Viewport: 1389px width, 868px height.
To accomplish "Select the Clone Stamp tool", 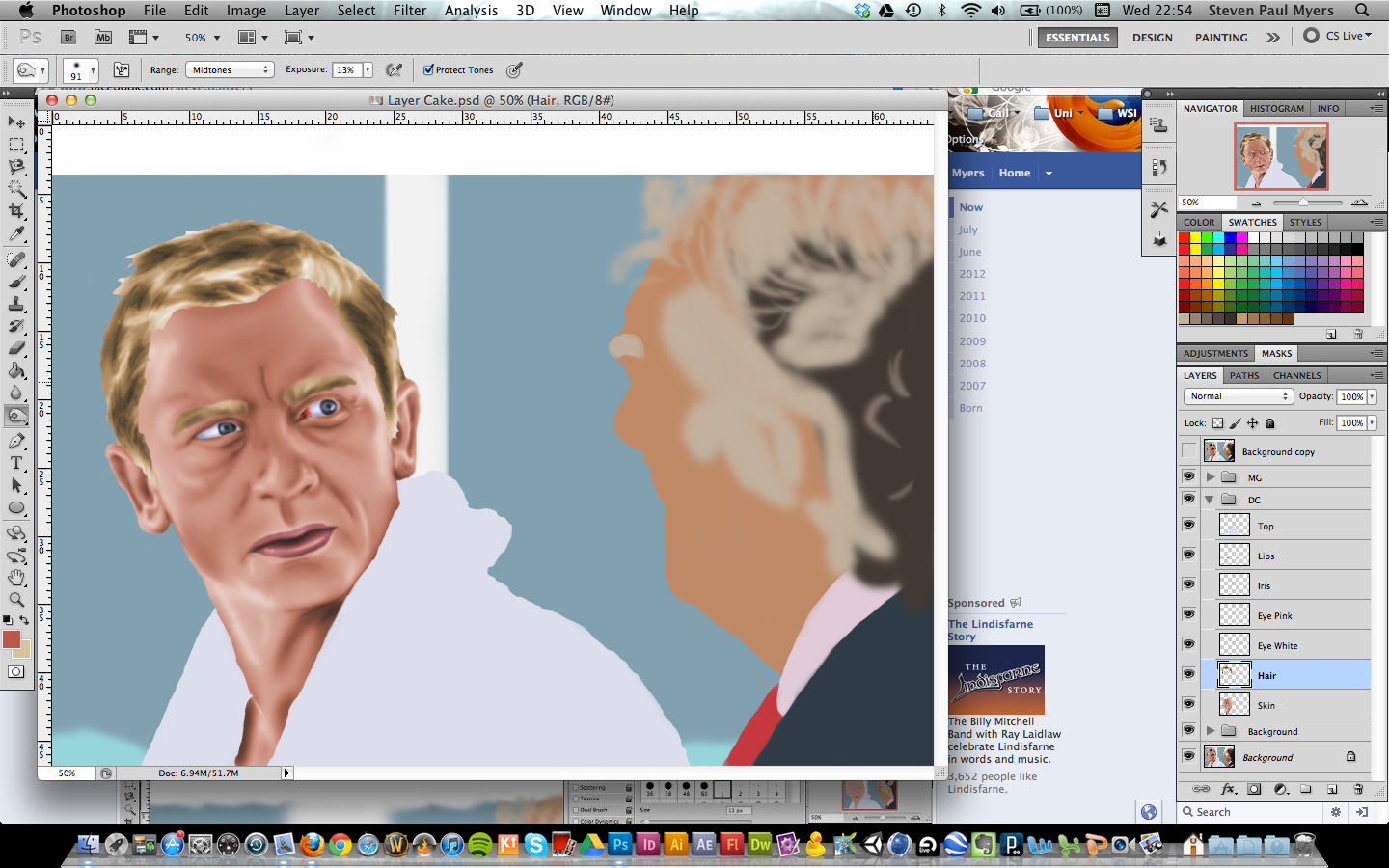I will click(16, 304).
